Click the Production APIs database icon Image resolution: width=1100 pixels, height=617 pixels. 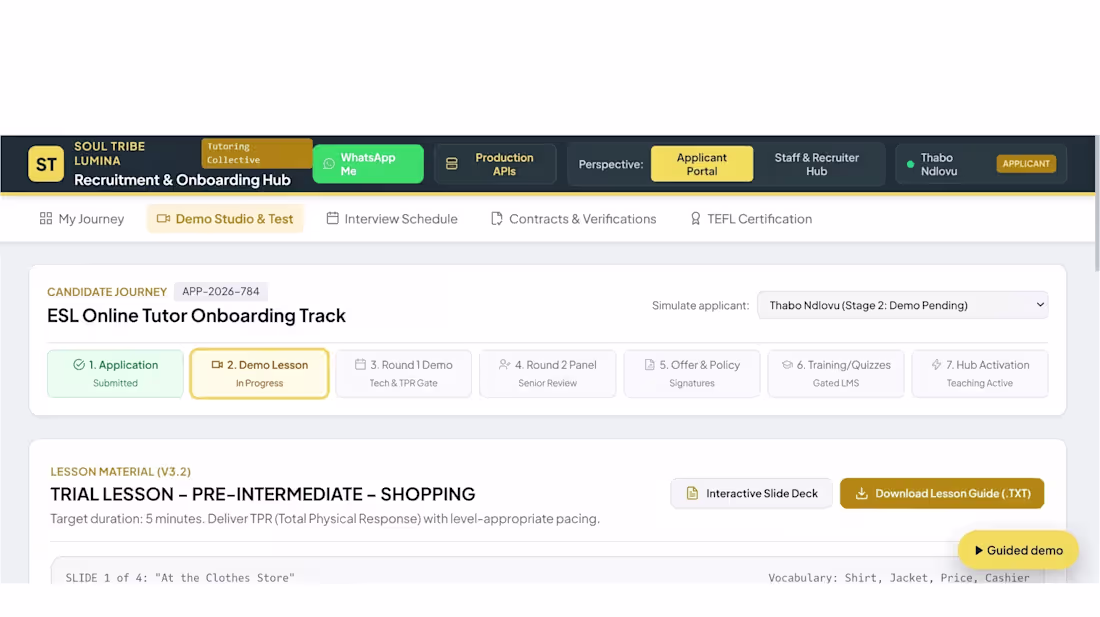(x=452, y=164)
